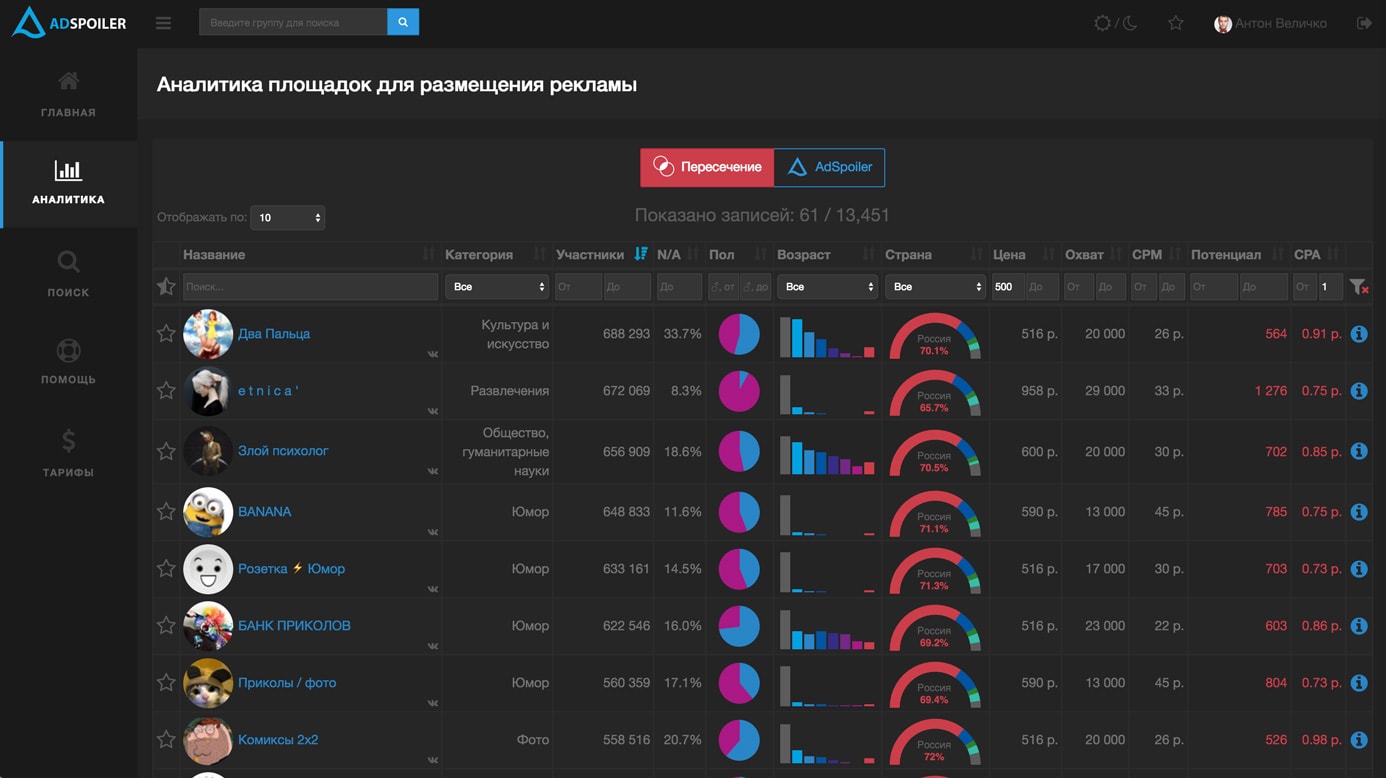1386x778 pixels.
Task: Open the Комиксы 2x2 group link
Action: [x=278, y=740]
